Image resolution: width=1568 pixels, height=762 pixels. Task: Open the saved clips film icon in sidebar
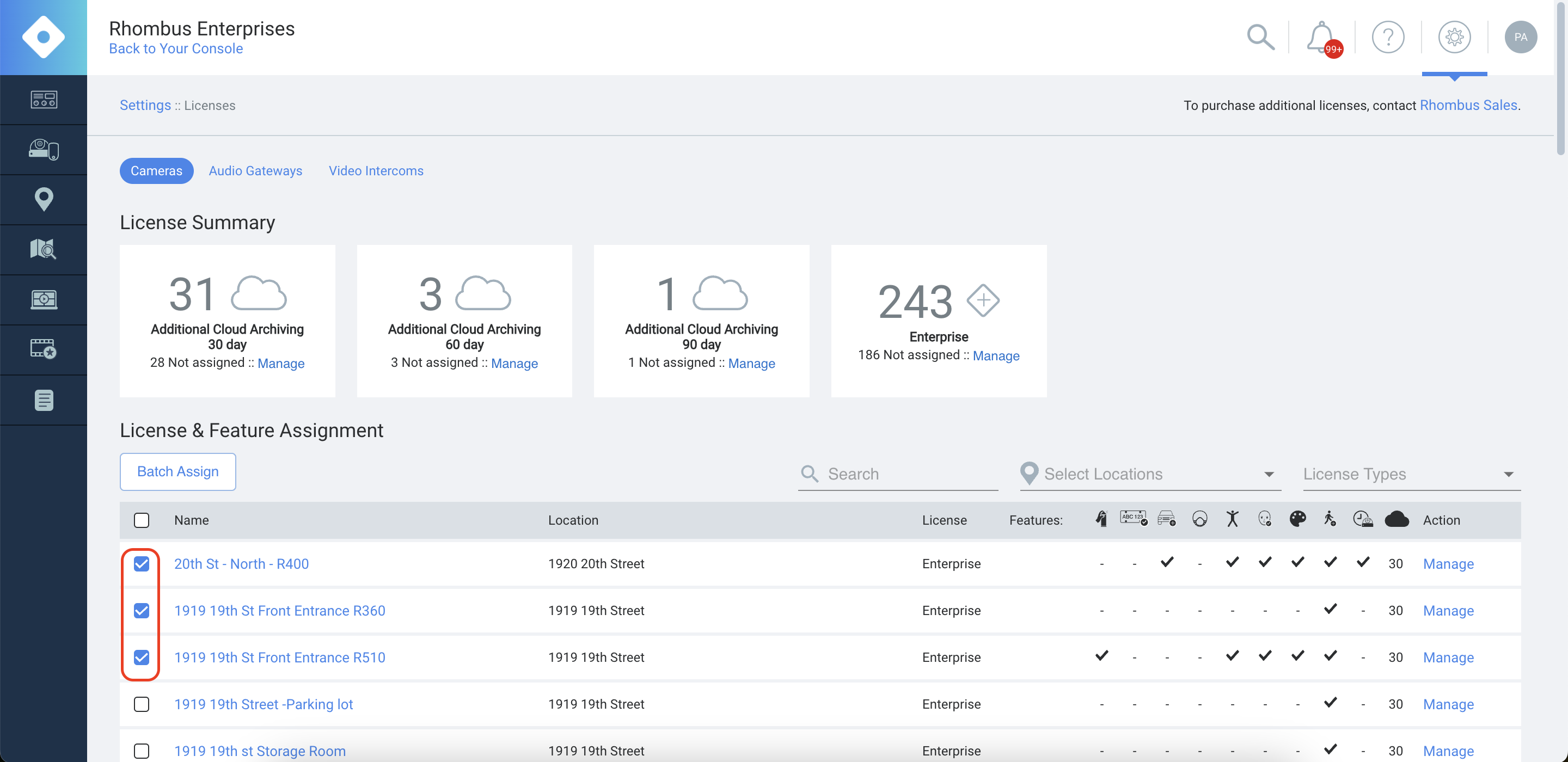44,349
